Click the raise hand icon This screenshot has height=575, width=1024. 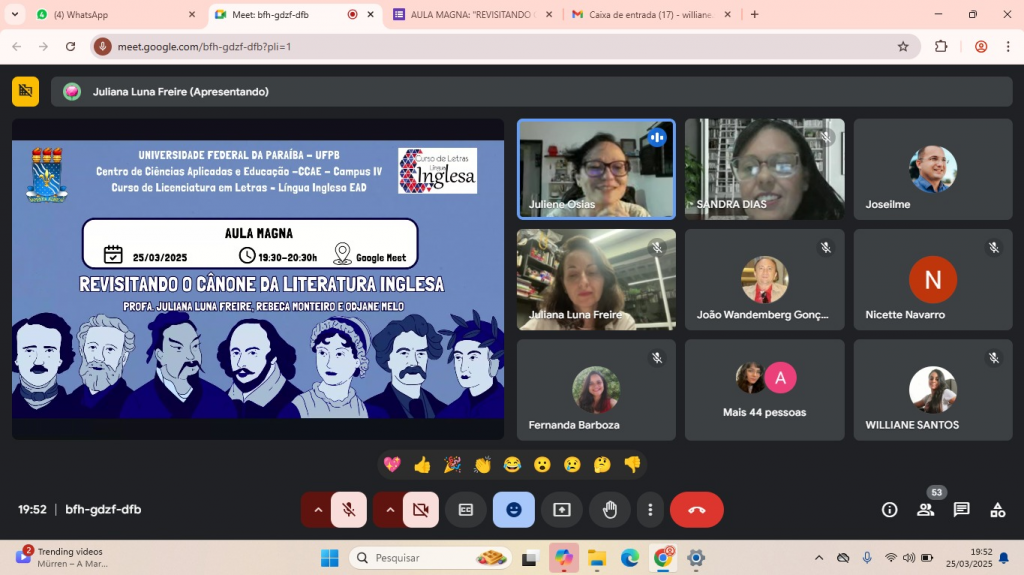[x=610, y=510]
